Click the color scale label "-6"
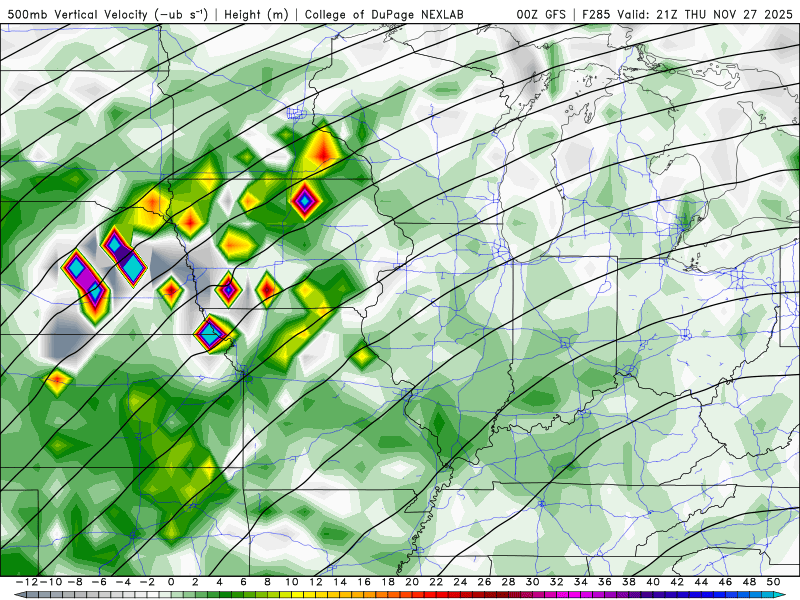 (x=98, y=582)
